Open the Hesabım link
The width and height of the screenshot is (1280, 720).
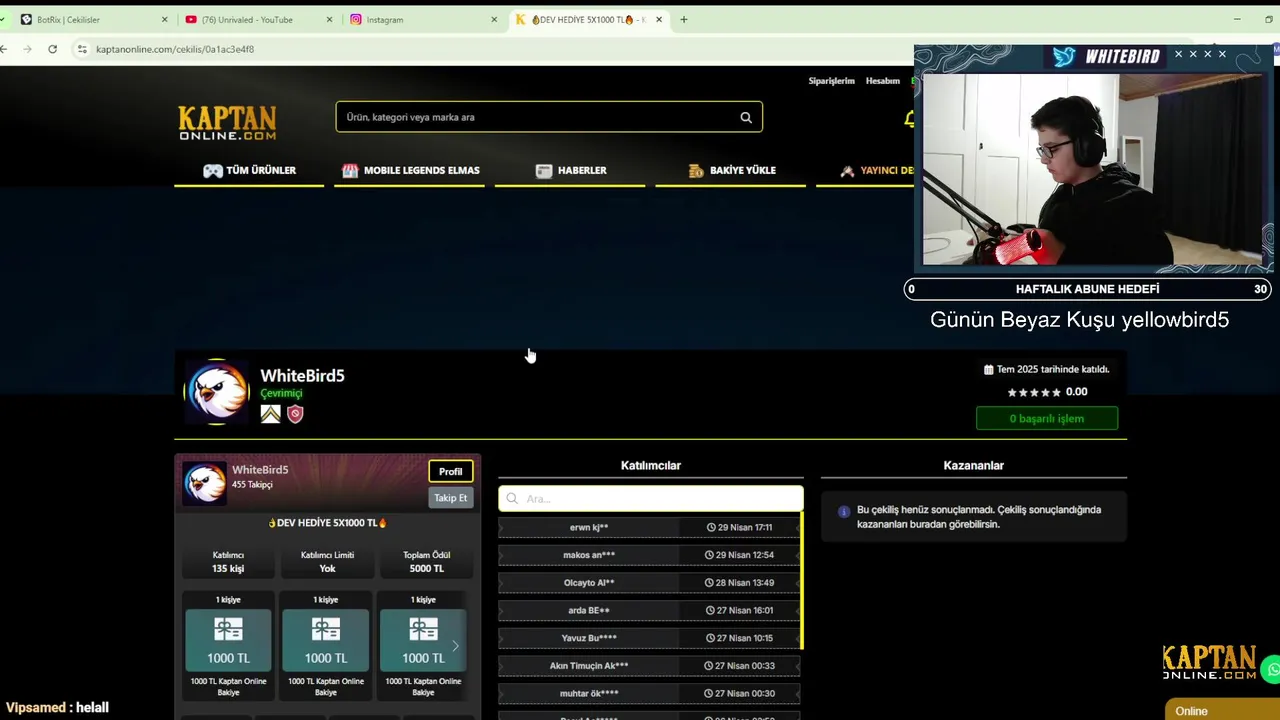pos(883,81)
